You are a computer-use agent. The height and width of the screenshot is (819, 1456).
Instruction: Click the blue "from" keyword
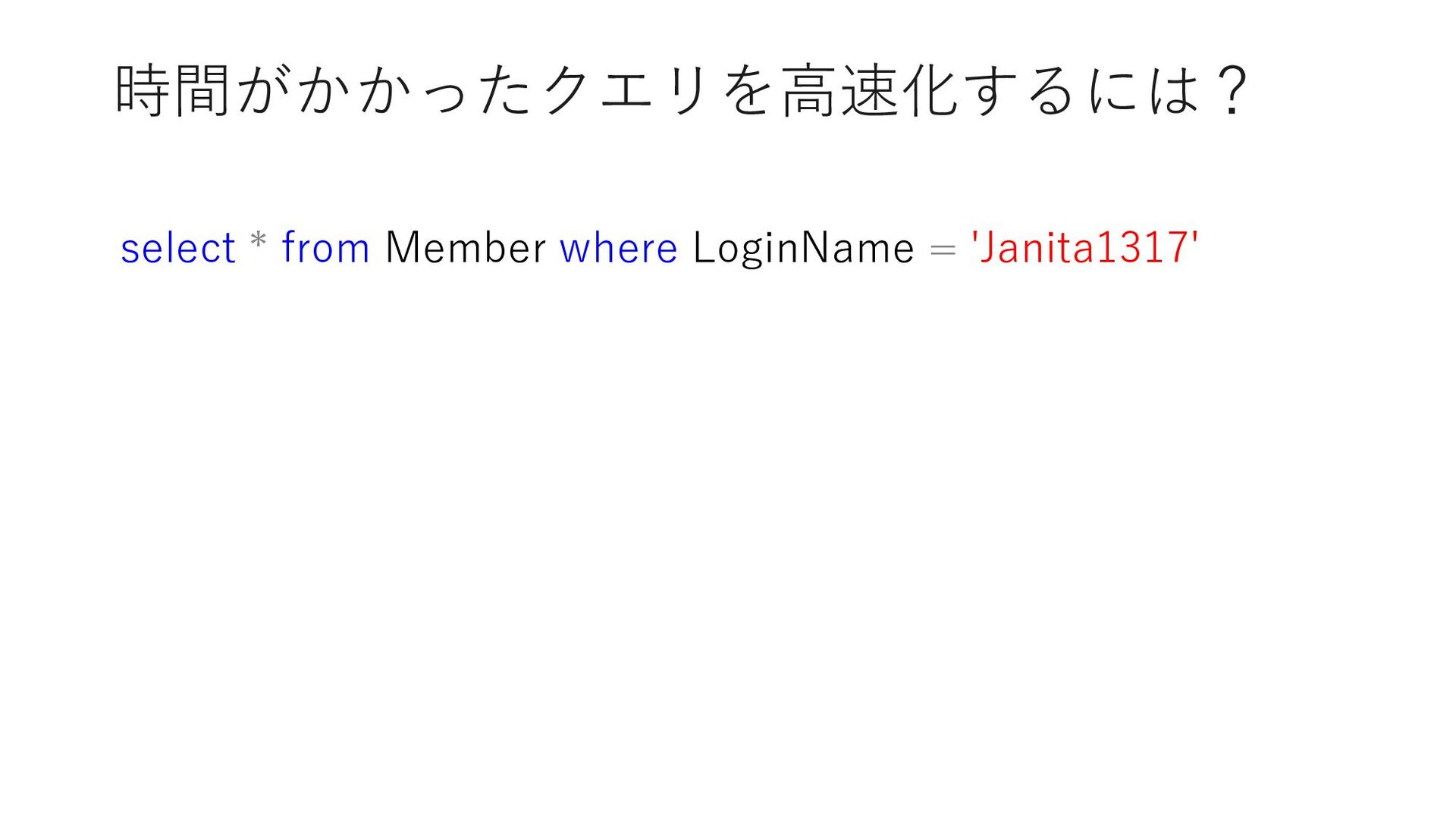pos(325,248)
